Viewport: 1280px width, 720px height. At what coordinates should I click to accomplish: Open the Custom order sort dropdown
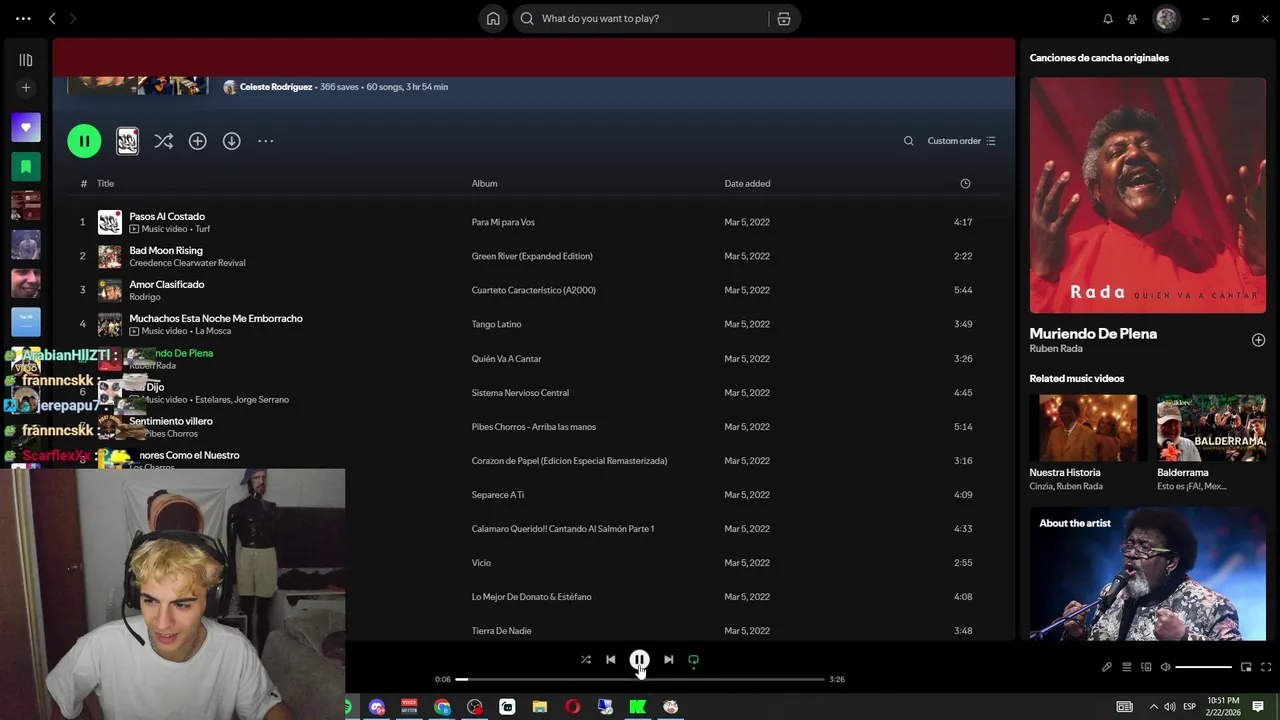pyautogui.click(x=961, y=141)
